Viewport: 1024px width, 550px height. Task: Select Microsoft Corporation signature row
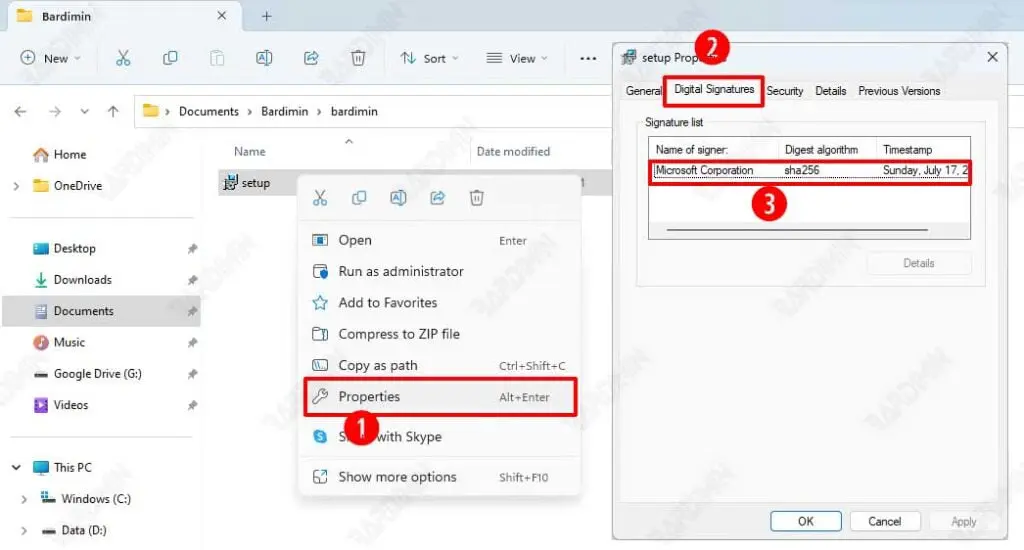pos(810,170)
